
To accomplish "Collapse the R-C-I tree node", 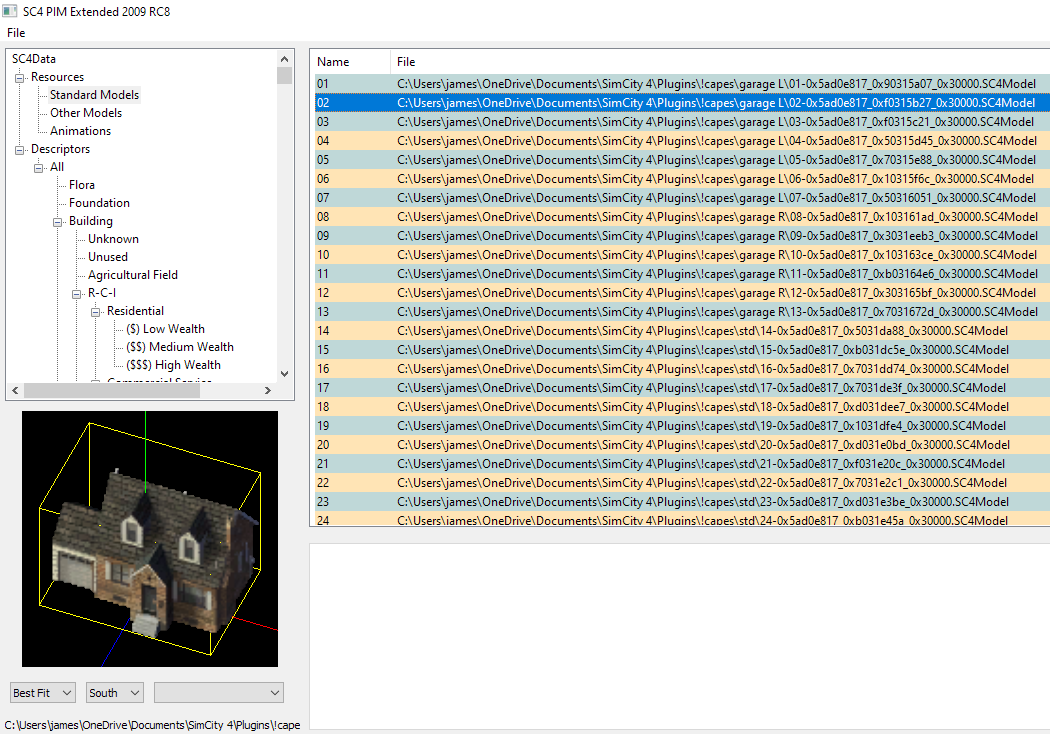I will (76, 293).
